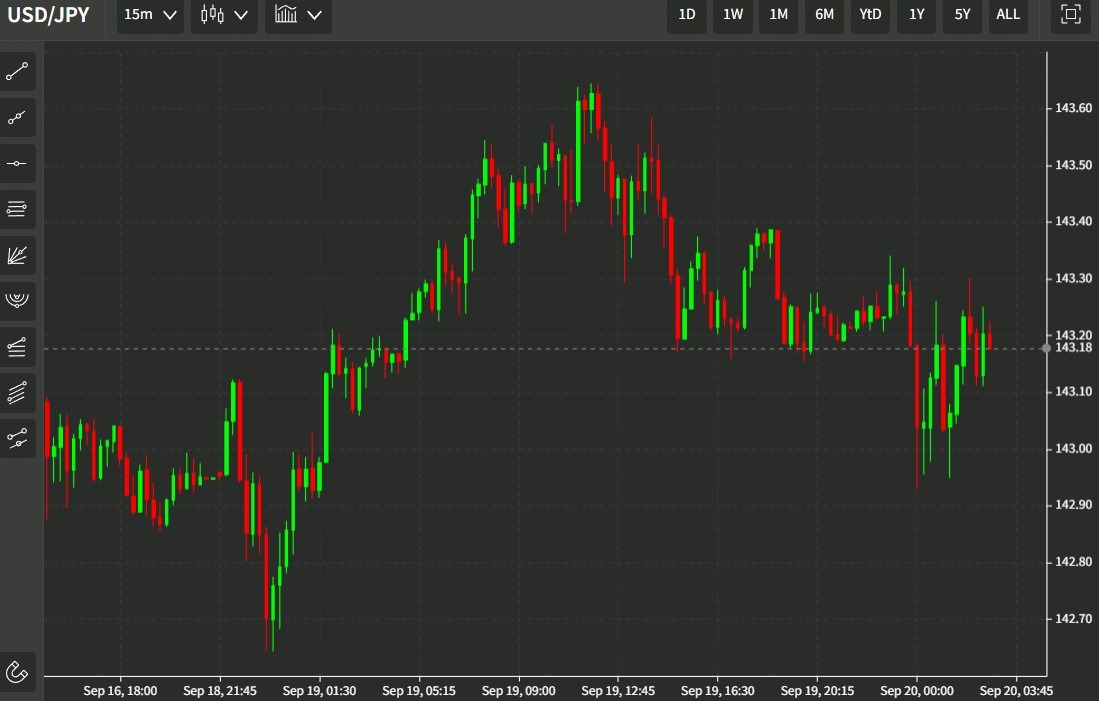
Task: Click the 142.70 price axis label
Action: (1074, 619)
